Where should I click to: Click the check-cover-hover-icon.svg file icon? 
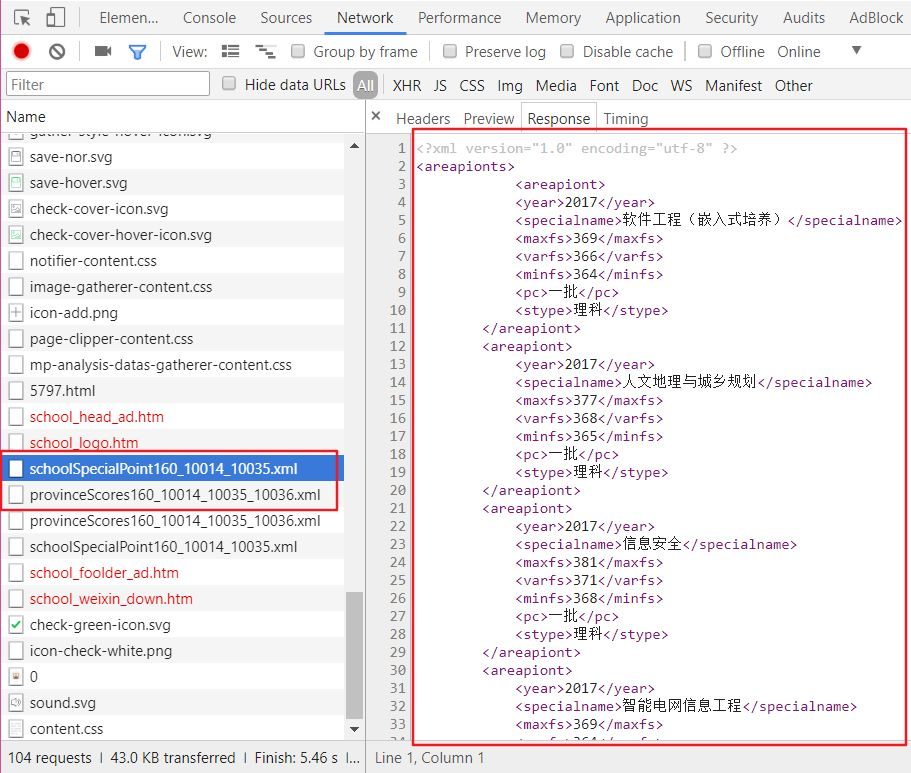tap(16, 235)
